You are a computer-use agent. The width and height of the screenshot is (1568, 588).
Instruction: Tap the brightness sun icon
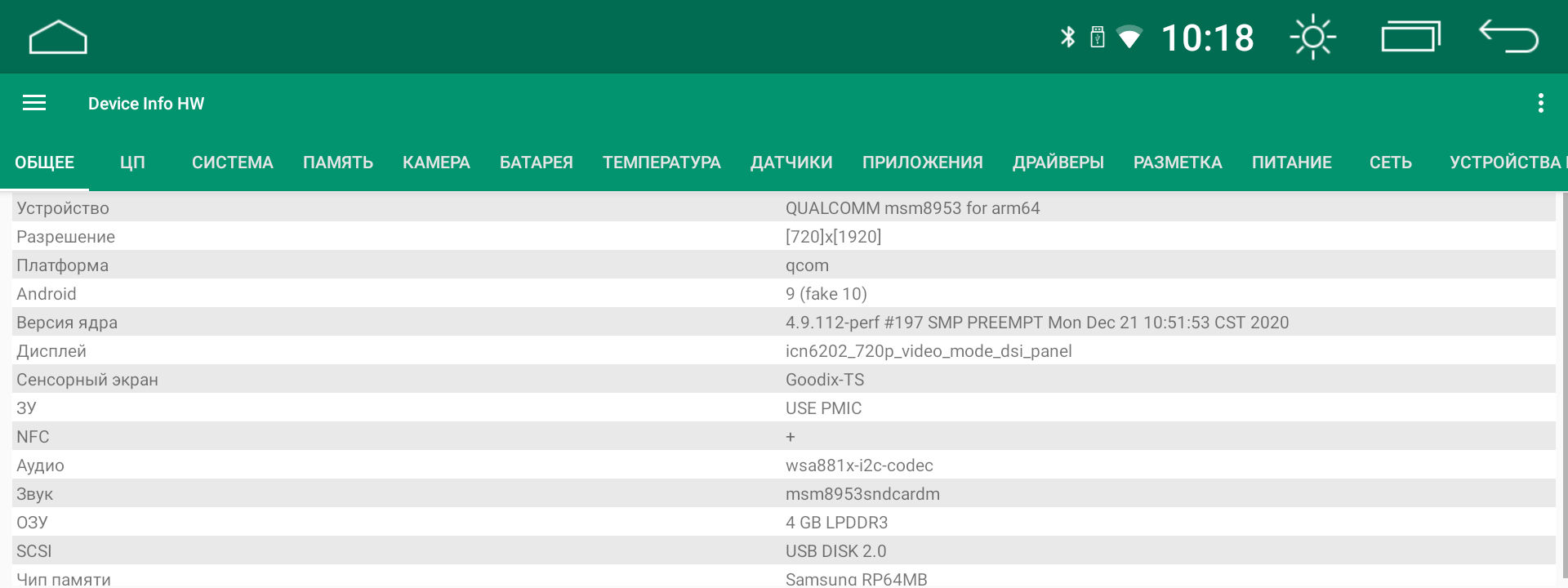[1313, 38]
